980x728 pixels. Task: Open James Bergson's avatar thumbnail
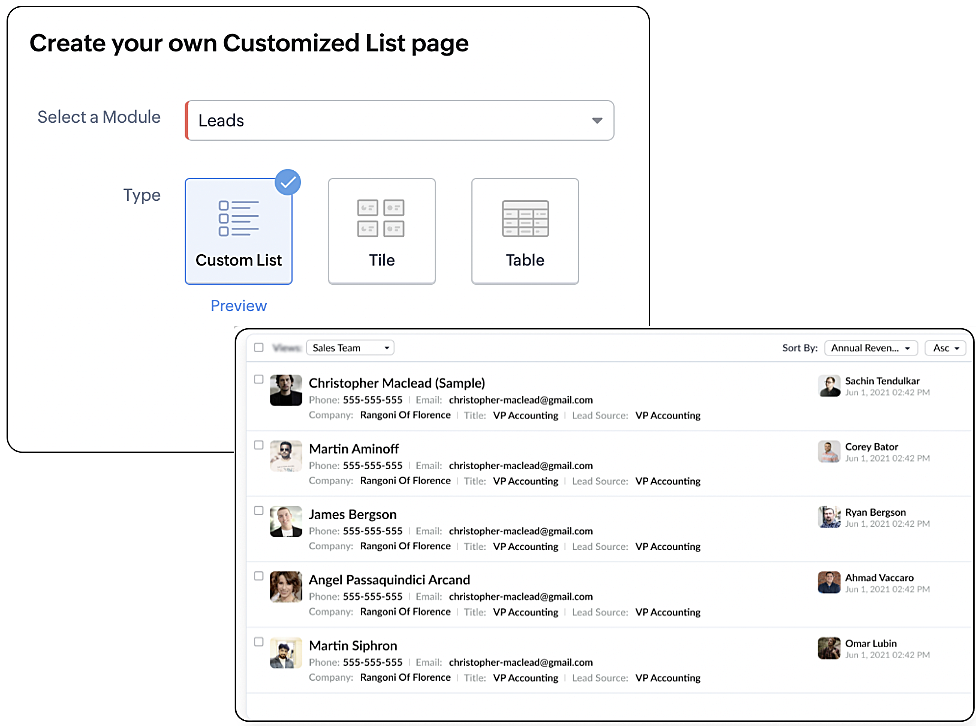coord(286,521)
